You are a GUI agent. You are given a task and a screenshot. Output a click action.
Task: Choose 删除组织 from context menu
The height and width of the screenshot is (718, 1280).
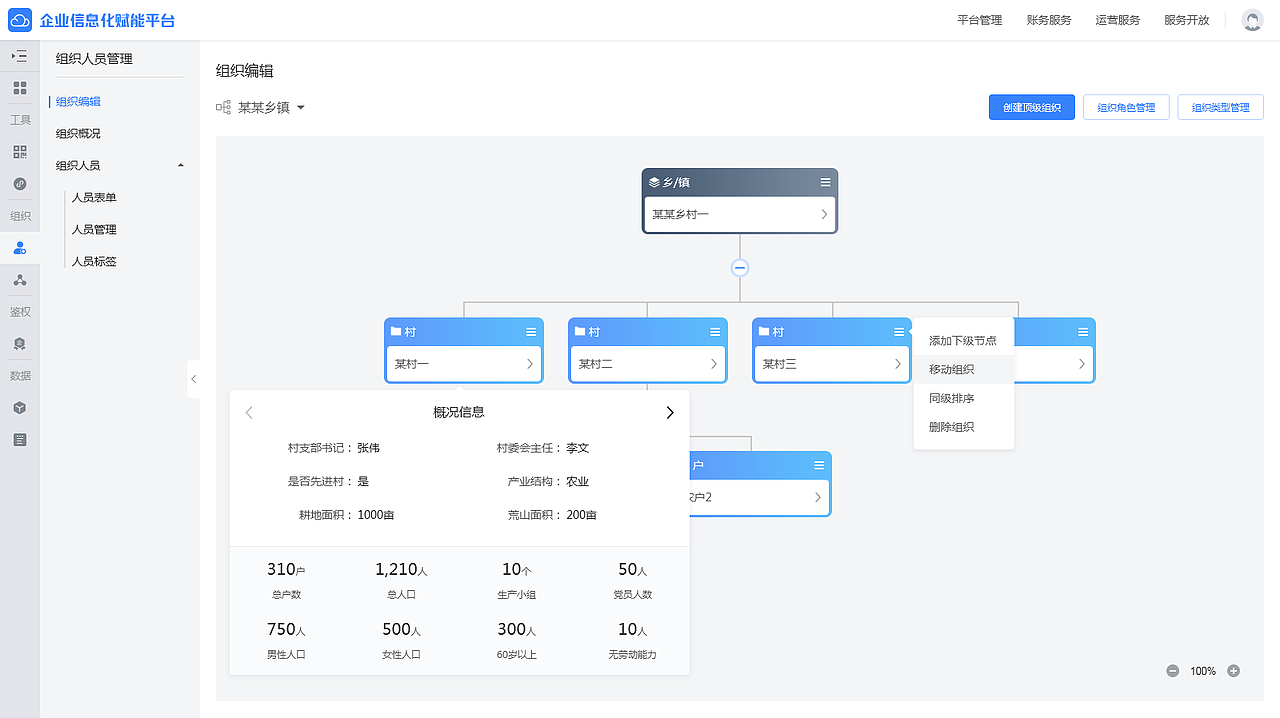click(x=963, y=427)
